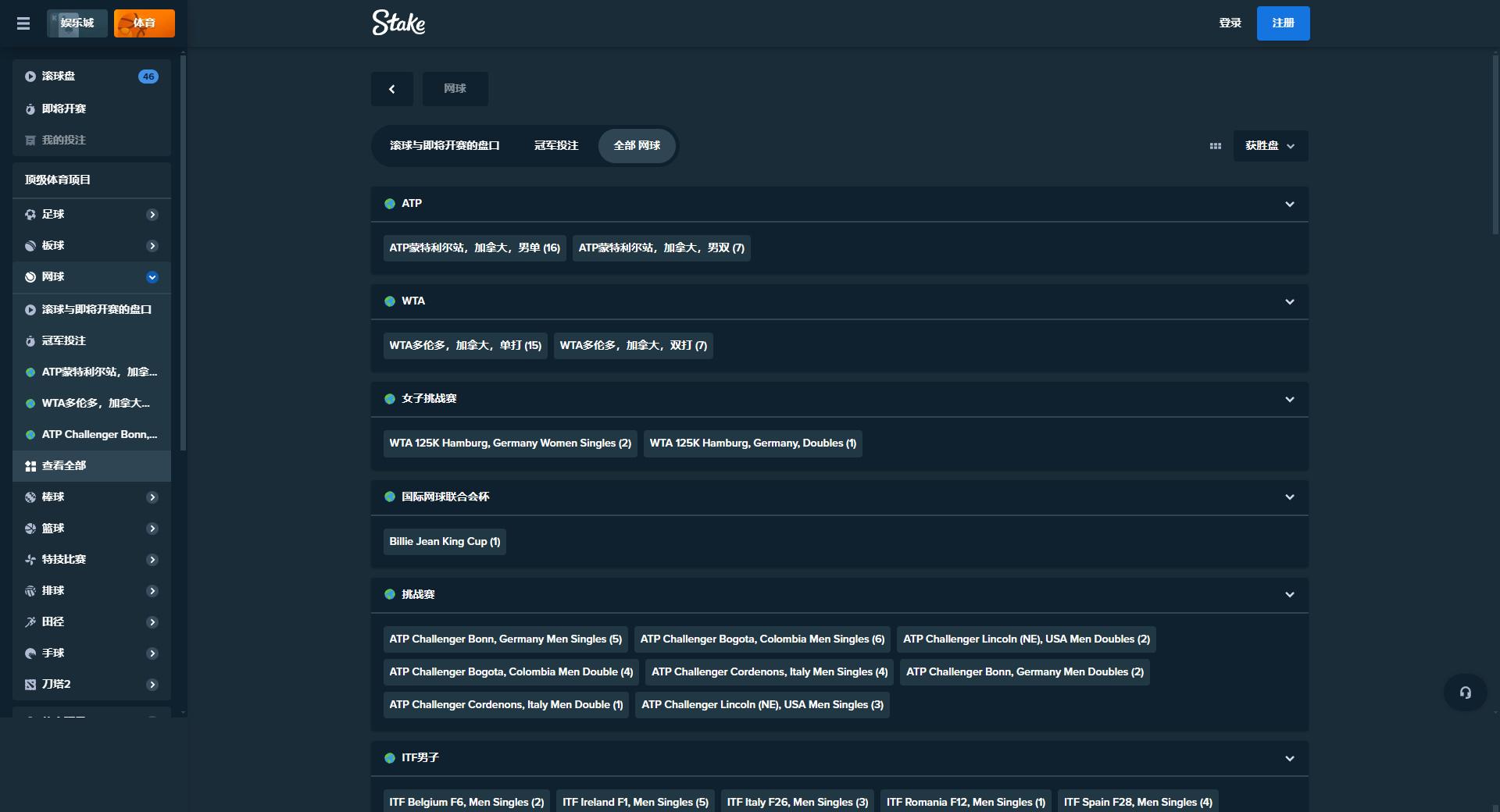The image size is (1500, 812).
Task: Open ATP蒙特利尔站 男双 (7) tournament
Action: pyautogui.click(x=661, y=248)
